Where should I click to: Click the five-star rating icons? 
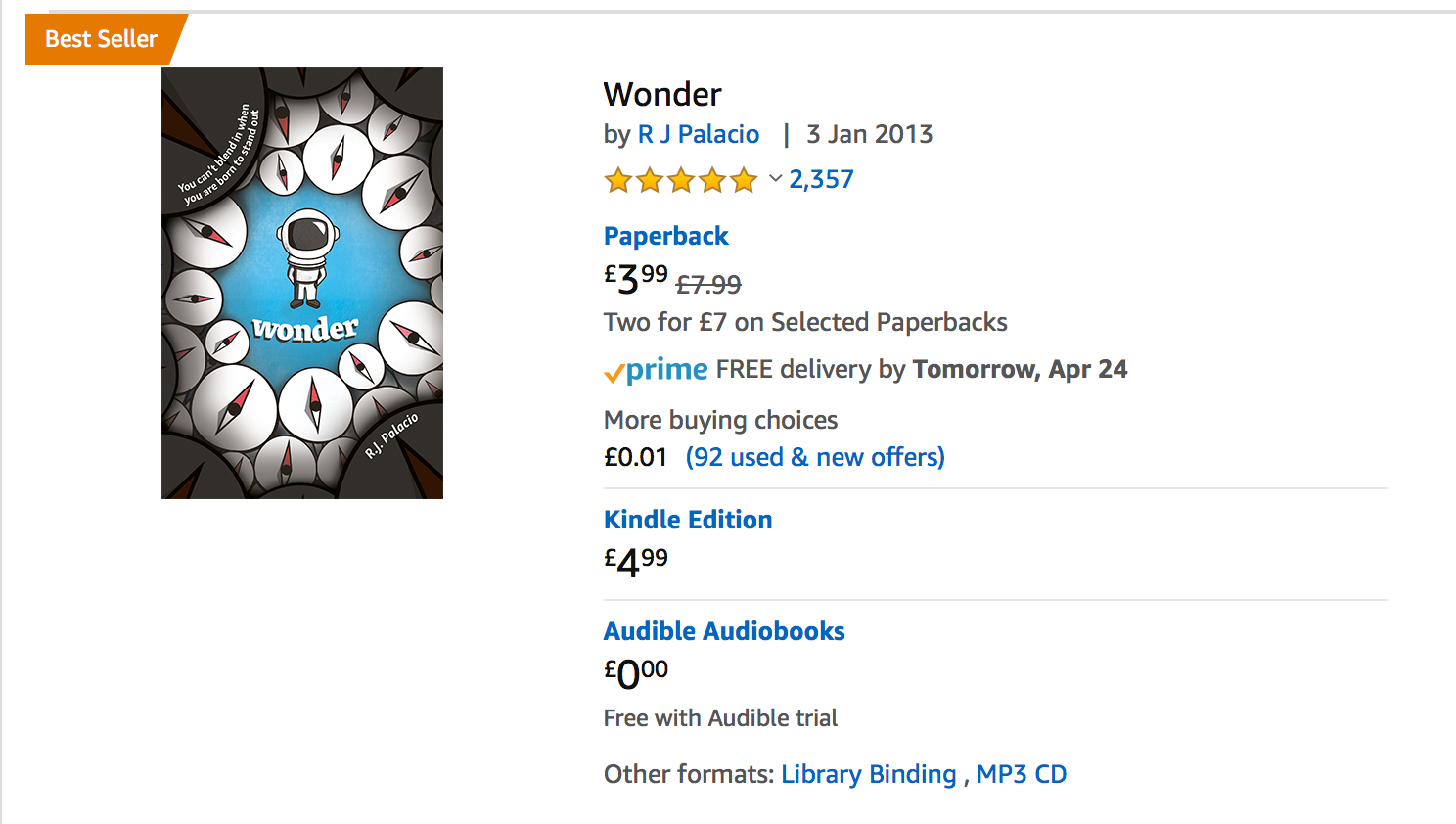tap(681, 180)
